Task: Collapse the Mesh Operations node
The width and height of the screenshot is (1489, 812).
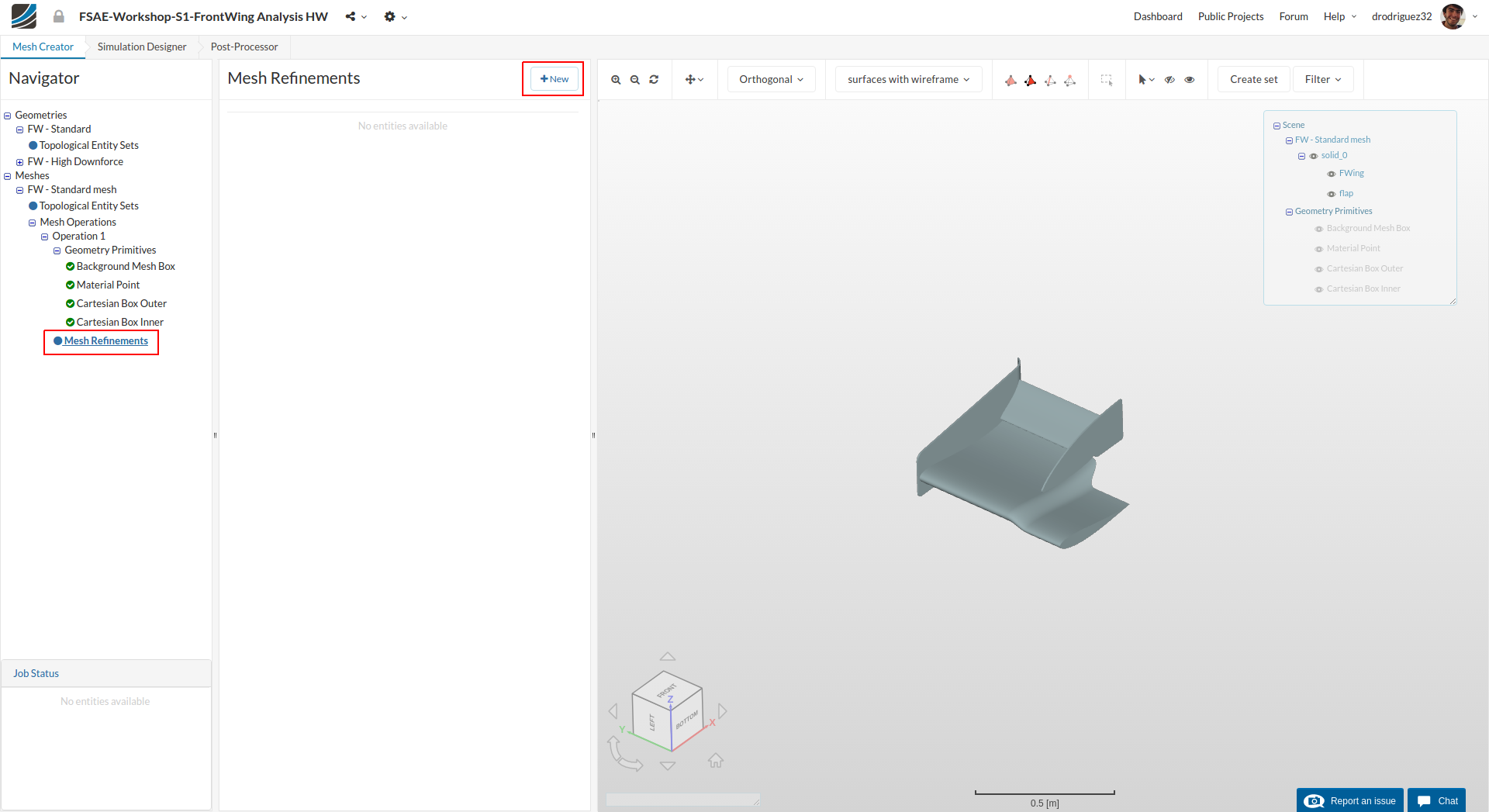Action: (x=32, y=223)
